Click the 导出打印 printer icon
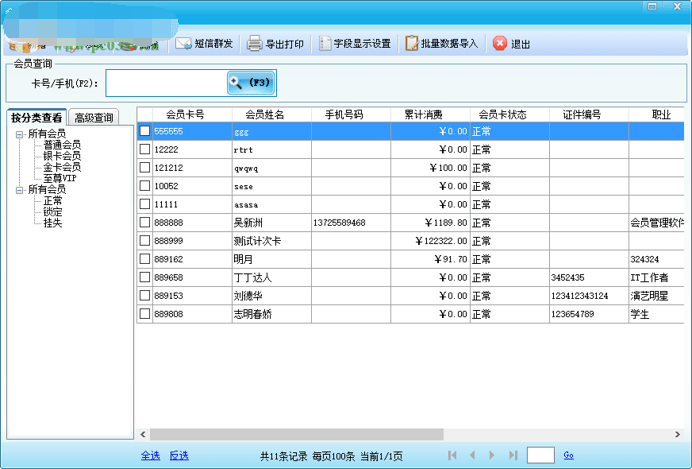Image resolution: width=692 pixels, height=469 pixels. (255, 44)
